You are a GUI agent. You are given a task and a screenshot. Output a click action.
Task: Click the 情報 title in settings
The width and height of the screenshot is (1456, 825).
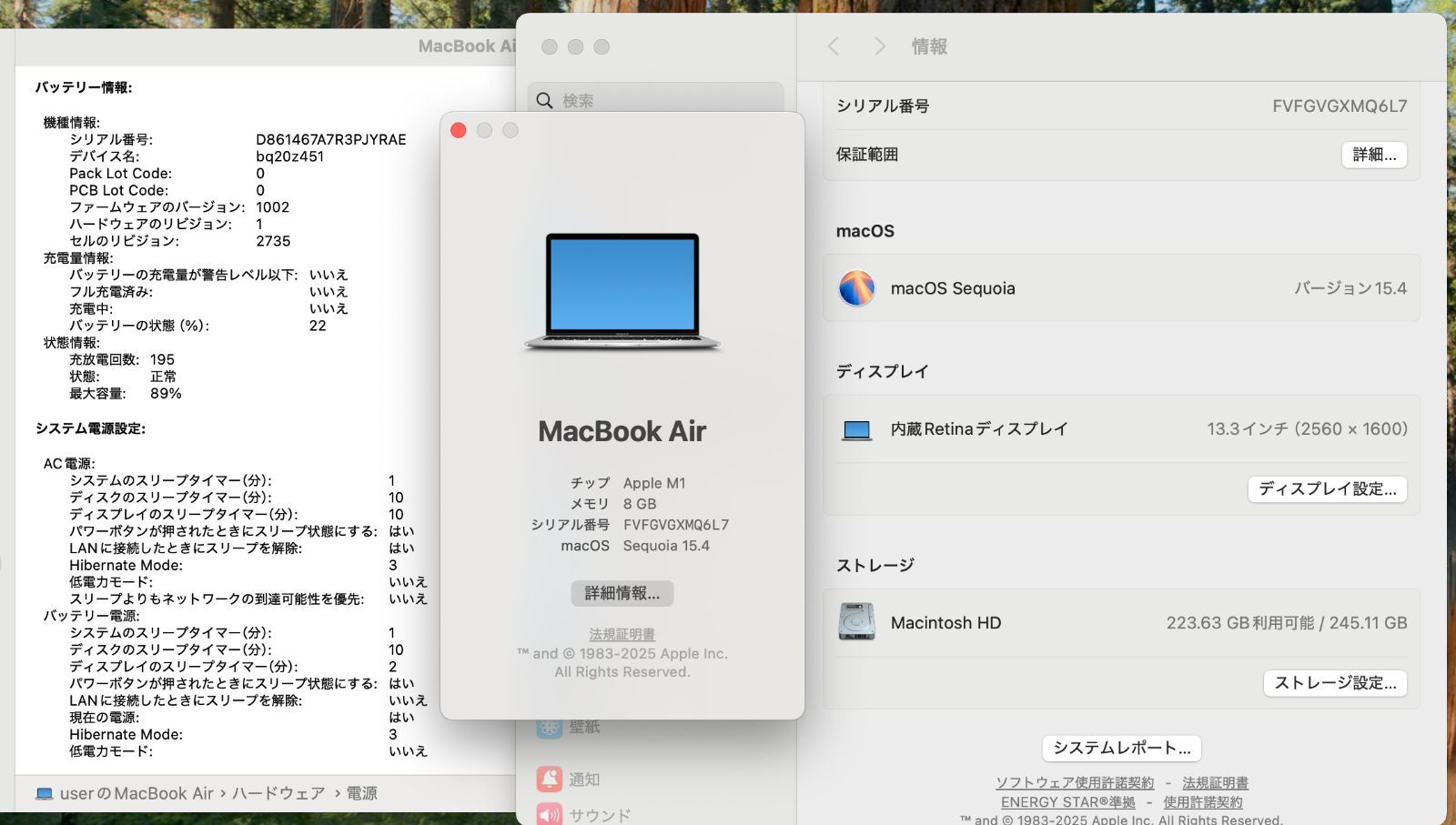click(929, 46)
